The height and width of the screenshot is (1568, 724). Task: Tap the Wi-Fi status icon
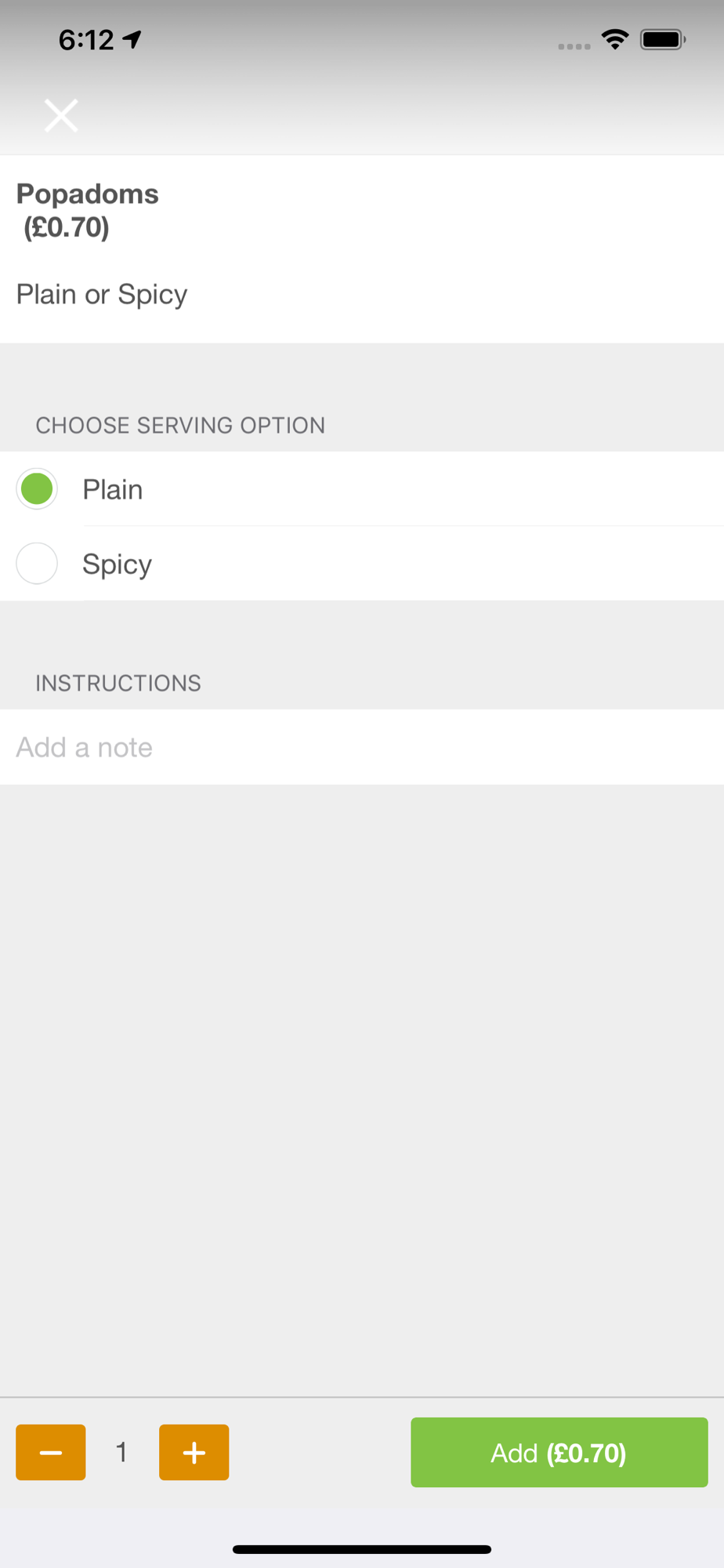pos(615,39)
